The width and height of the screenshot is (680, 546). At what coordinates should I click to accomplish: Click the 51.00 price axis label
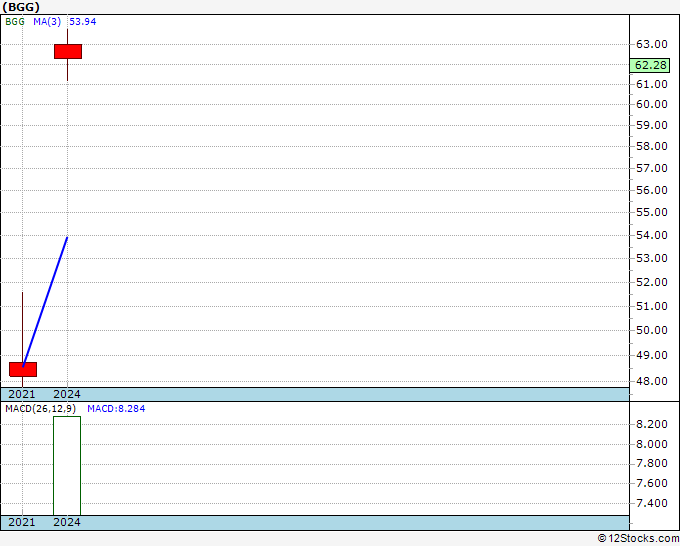tap(651, 306)
